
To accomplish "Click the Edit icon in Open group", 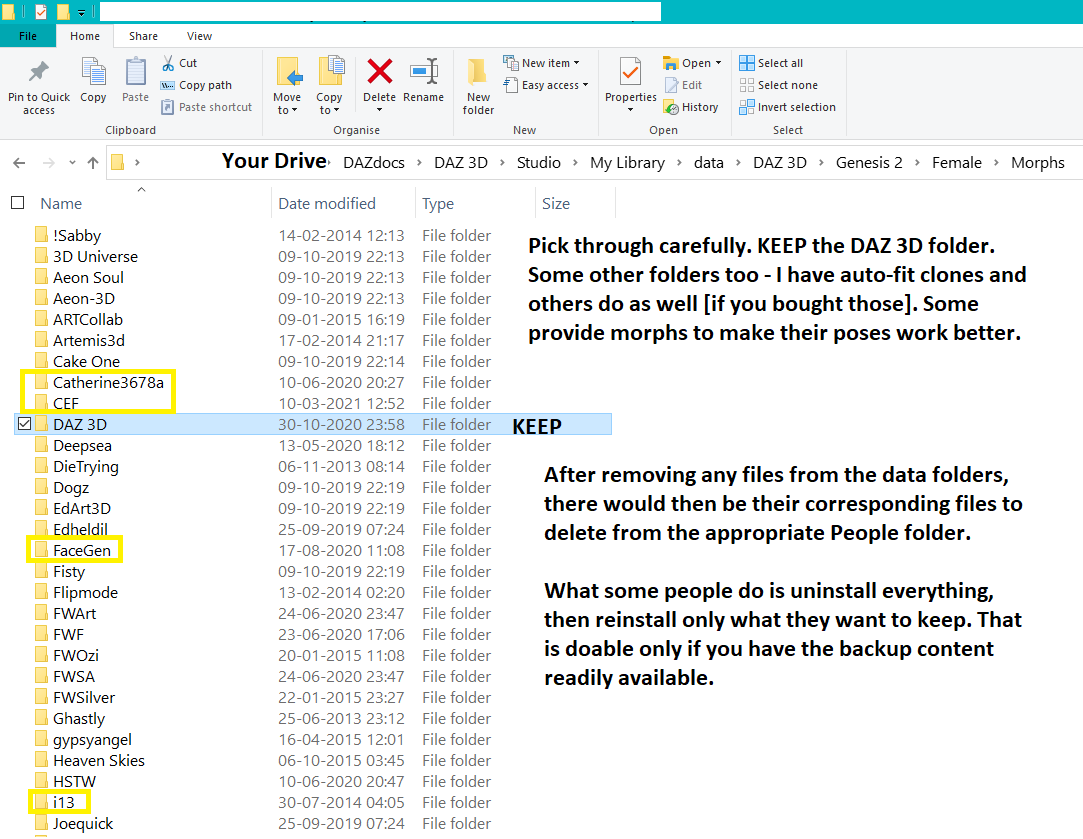I will coord(671,85).
